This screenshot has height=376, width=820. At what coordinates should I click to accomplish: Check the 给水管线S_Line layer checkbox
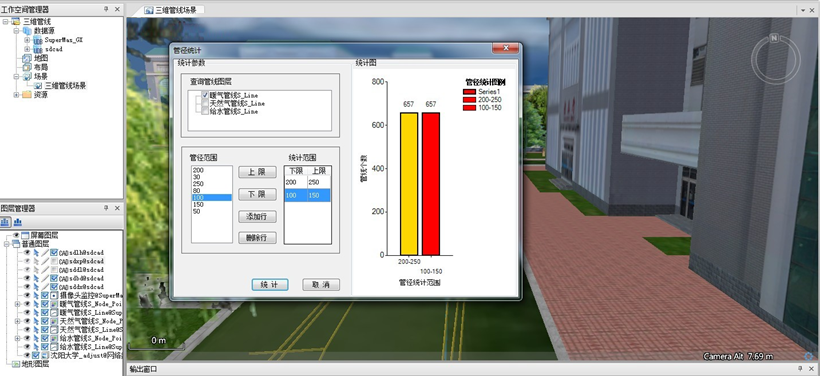[206, 111]
